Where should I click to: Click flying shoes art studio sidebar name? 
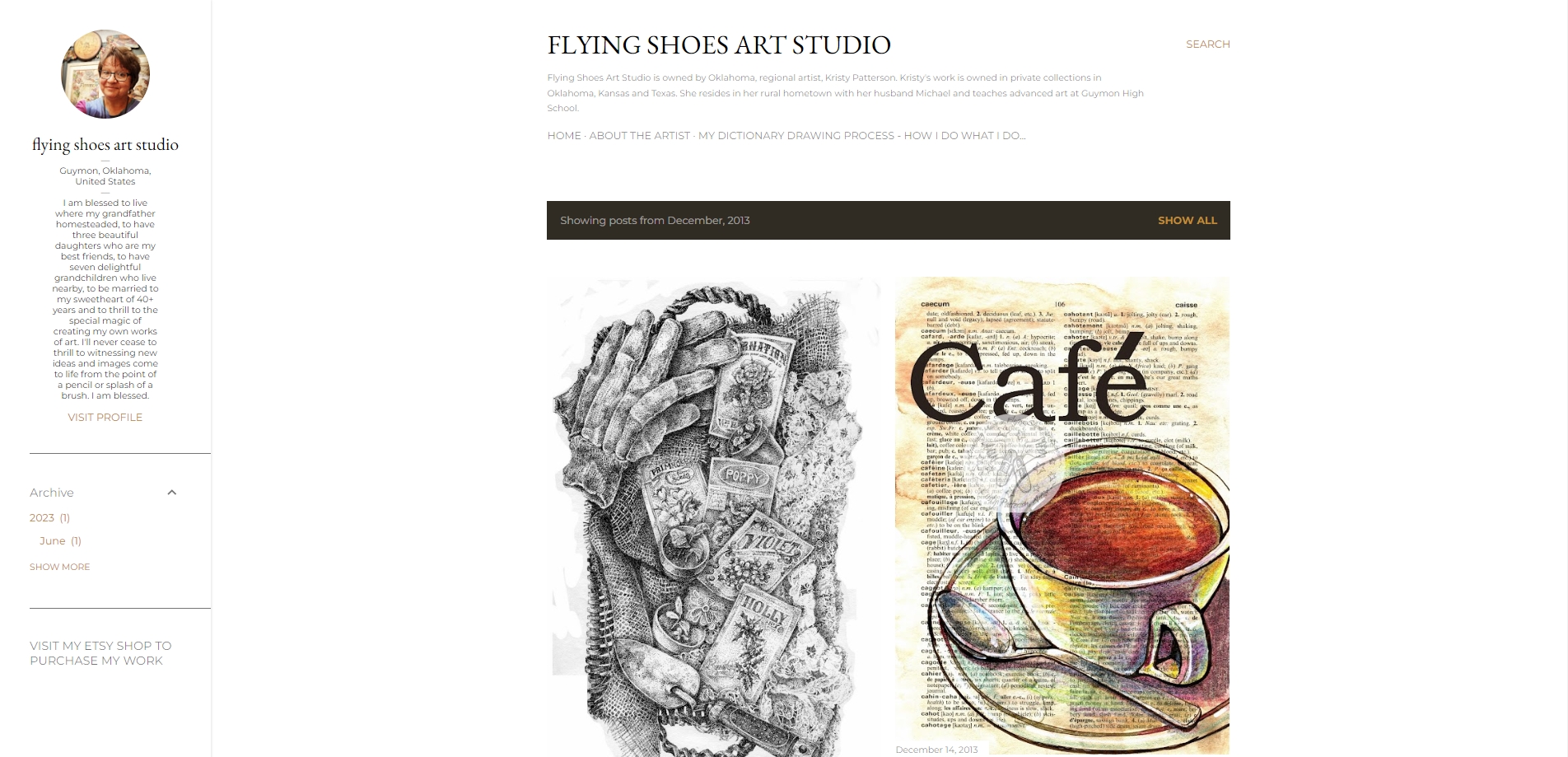[105, 145]
